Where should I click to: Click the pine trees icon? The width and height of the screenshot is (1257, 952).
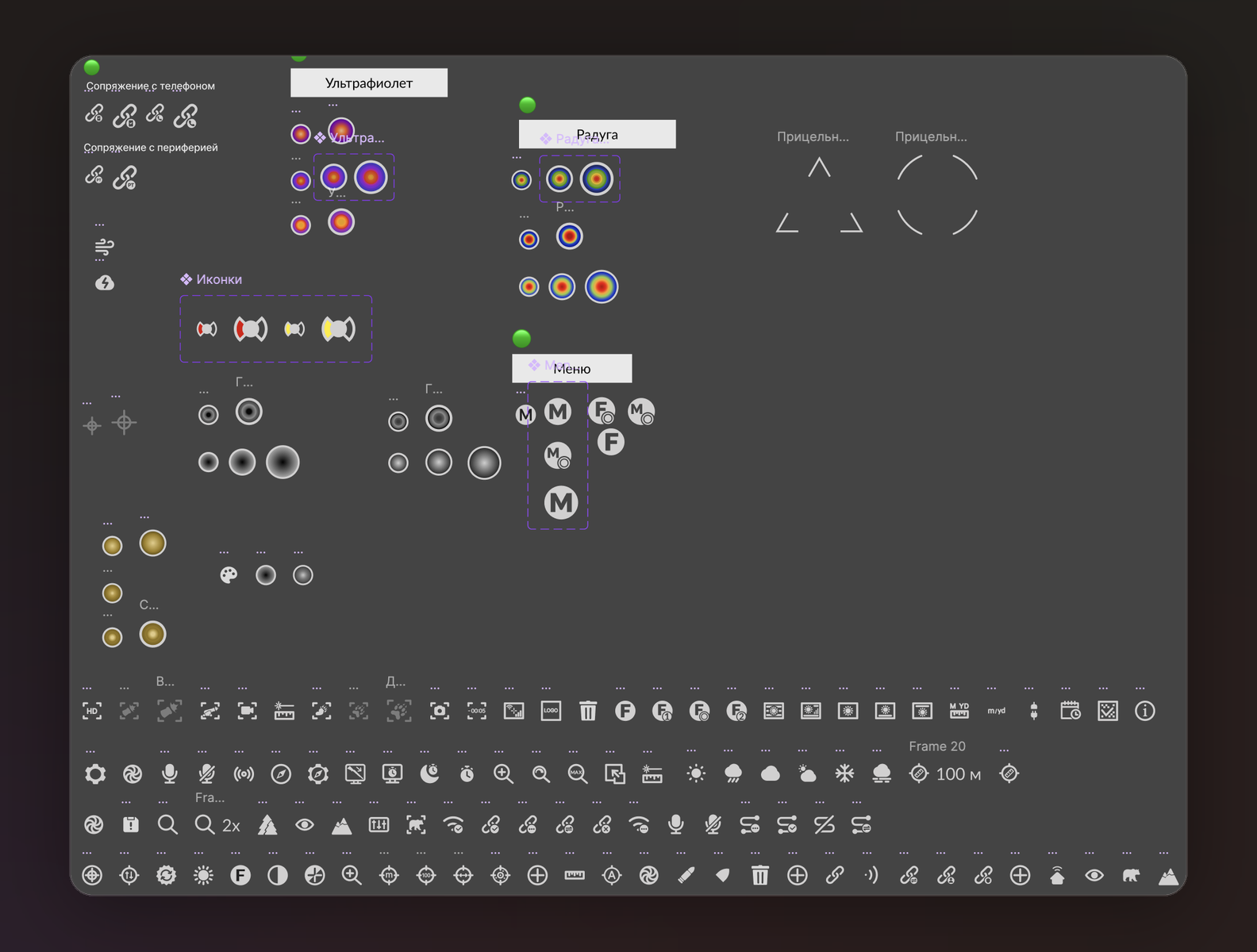(x=267, y=825)
